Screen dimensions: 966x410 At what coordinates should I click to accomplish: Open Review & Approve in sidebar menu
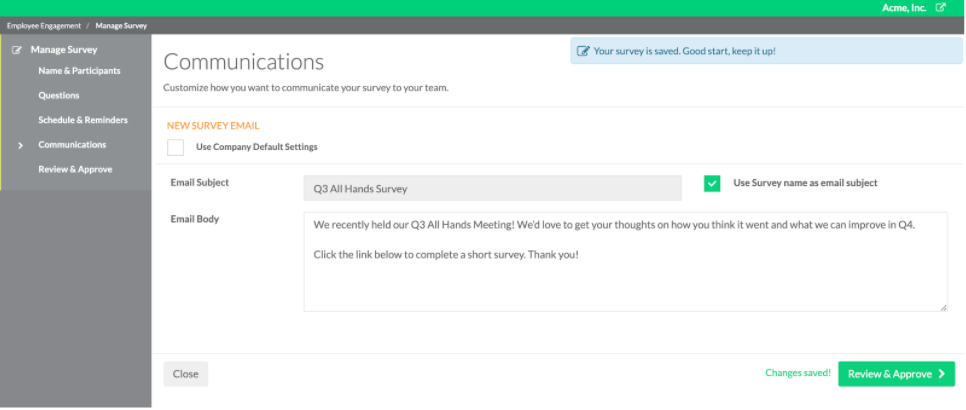click(75, 169)
